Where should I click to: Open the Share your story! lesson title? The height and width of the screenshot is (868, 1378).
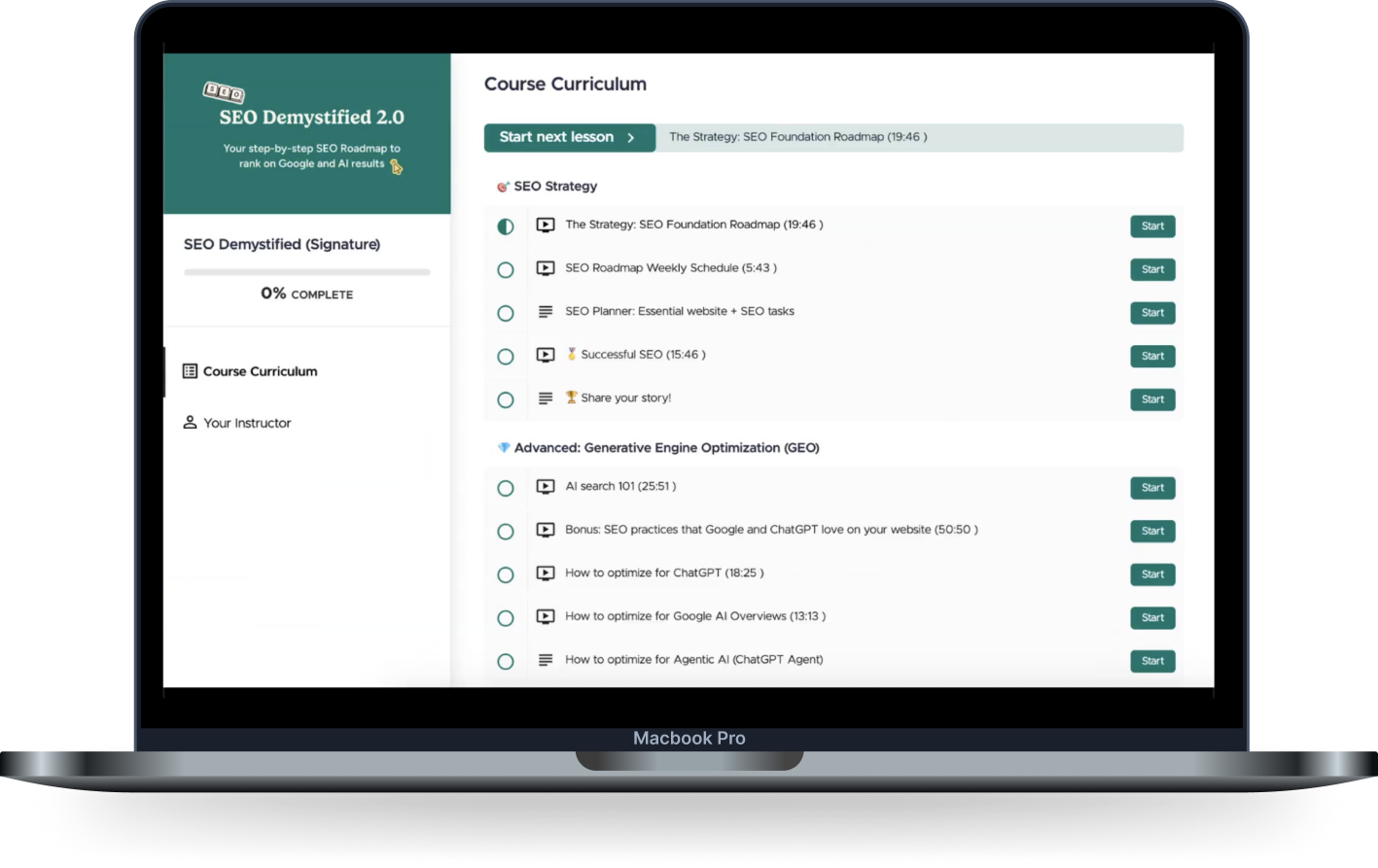(x=626, y=398)
